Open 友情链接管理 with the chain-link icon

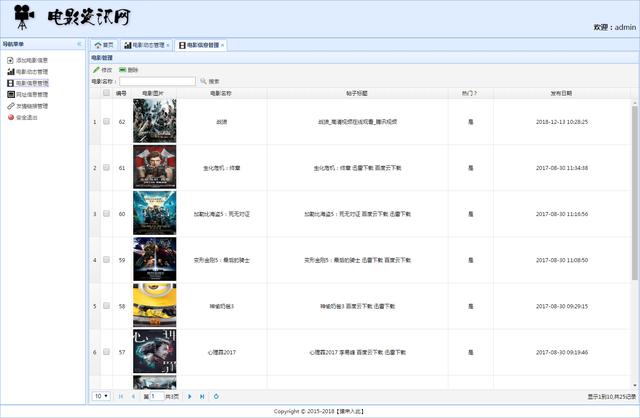[27, 106]
